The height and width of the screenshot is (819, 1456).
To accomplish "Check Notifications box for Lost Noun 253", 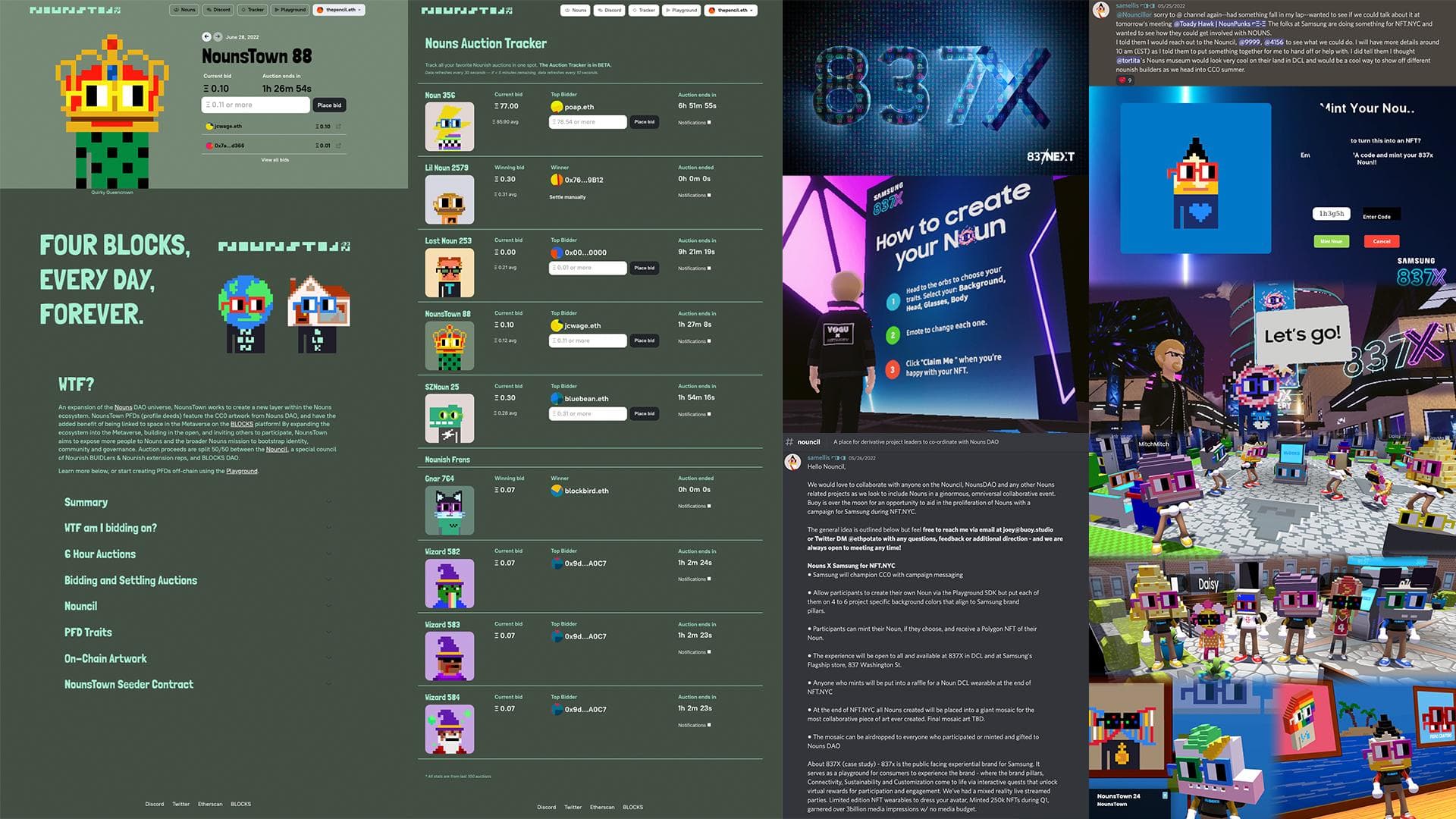I will [709, 268].
